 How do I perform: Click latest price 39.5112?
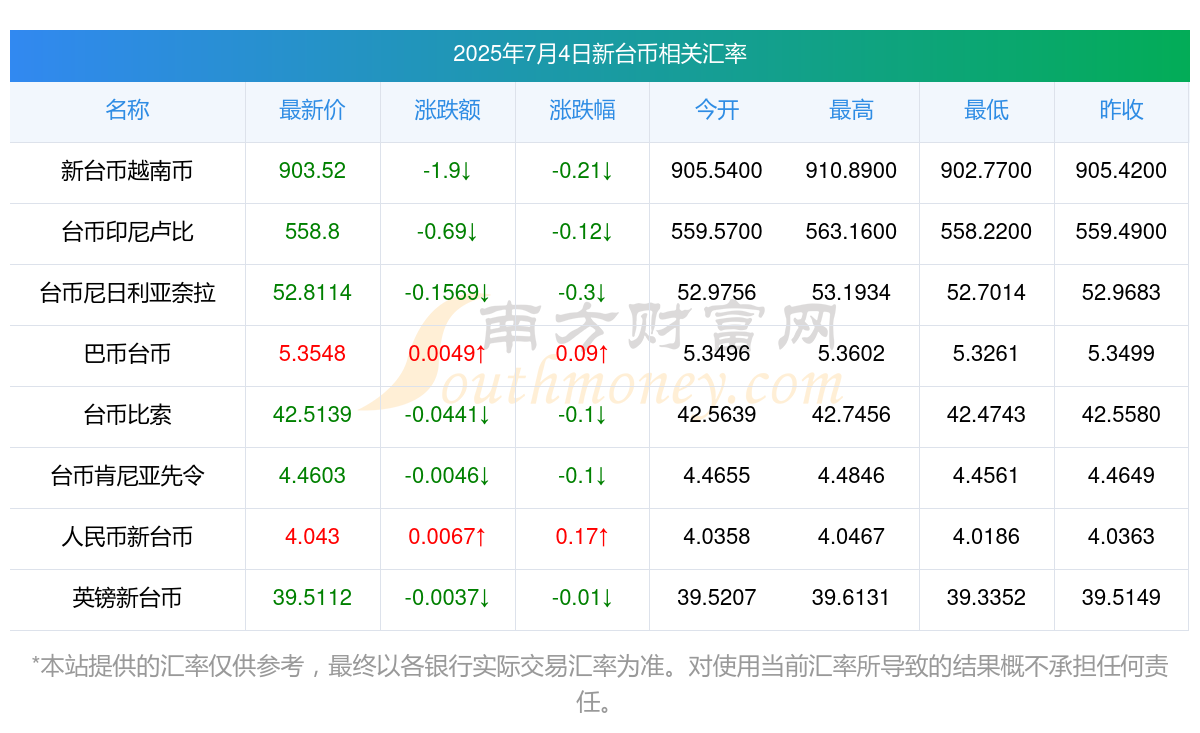coord(312,598)
